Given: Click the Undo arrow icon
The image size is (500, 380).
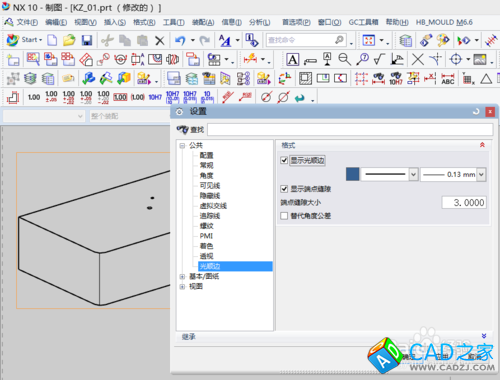Looking at the screenshot, I should pos(180,41).
